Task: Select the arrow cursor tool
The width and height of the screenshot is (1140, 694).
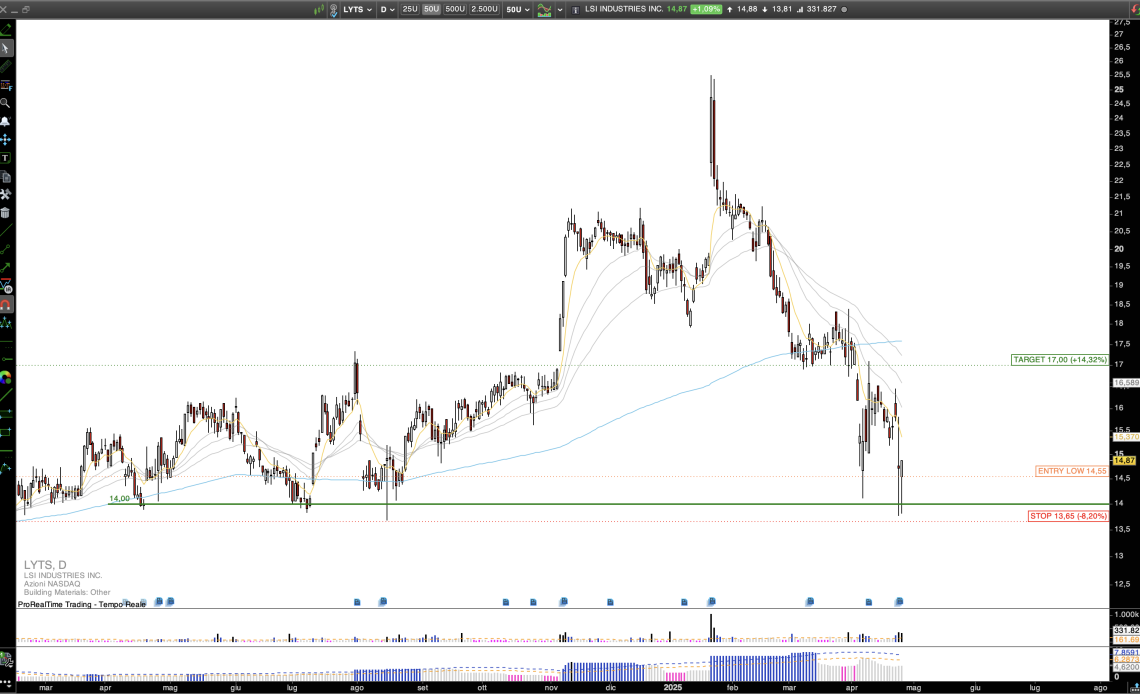Action: pyautogui.click(x=6, y=48)
